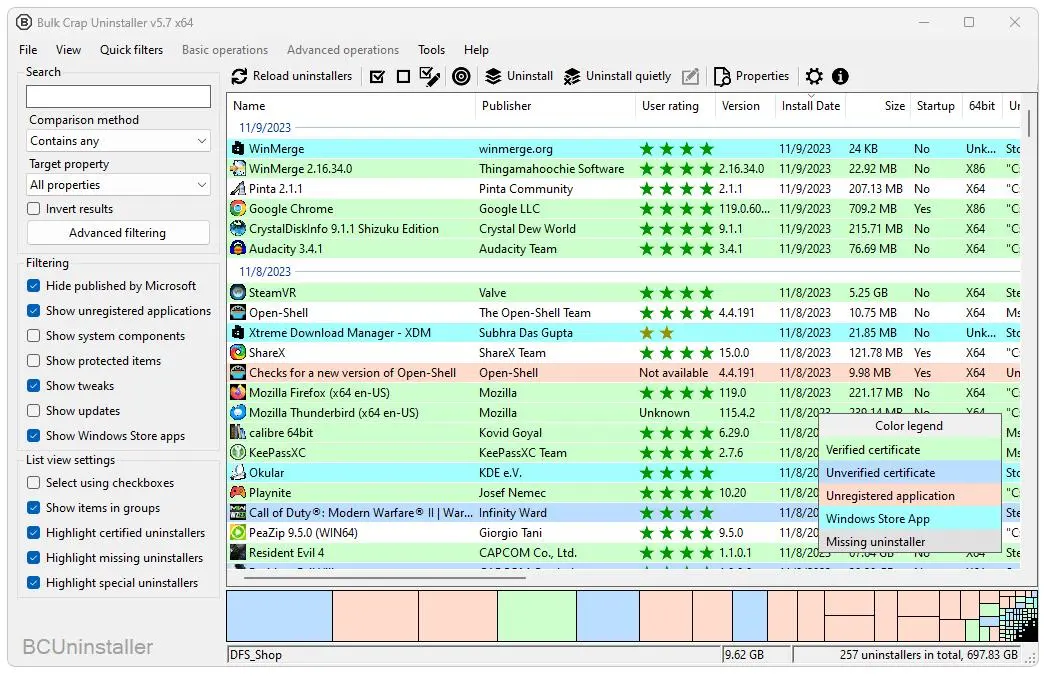Click the Uninstall layered stack icon
Screen dimensions: 1046x678
point(493,77)
